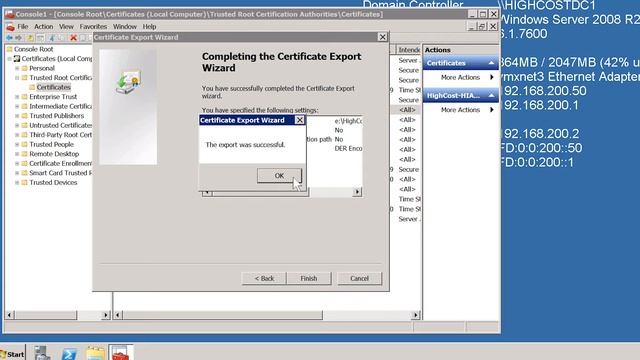This screenshot has width=640, height=360.
Task: Expand the Enterprise Trust node
Action: point(17,97)
